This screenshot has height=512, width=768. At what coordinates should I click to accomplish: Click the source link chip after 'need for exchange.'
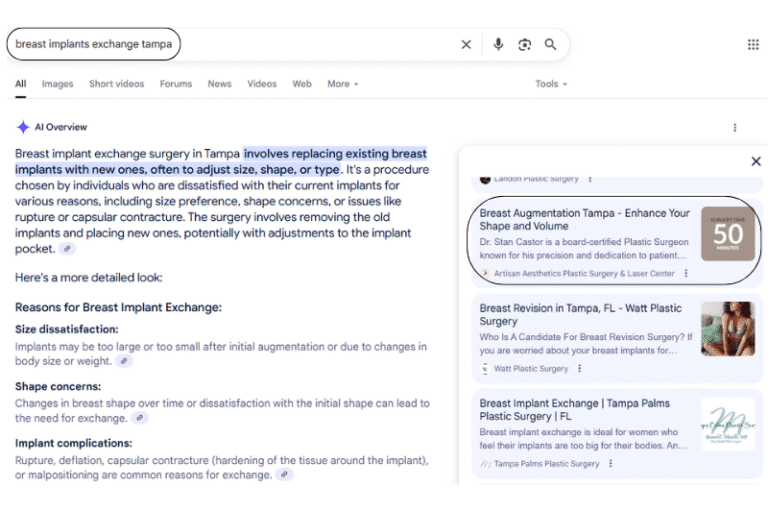[x=140, y=418]
